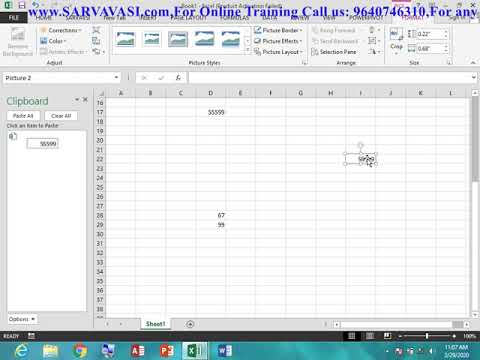
Task: Click the cell containing 67
Action: point(211,215)
